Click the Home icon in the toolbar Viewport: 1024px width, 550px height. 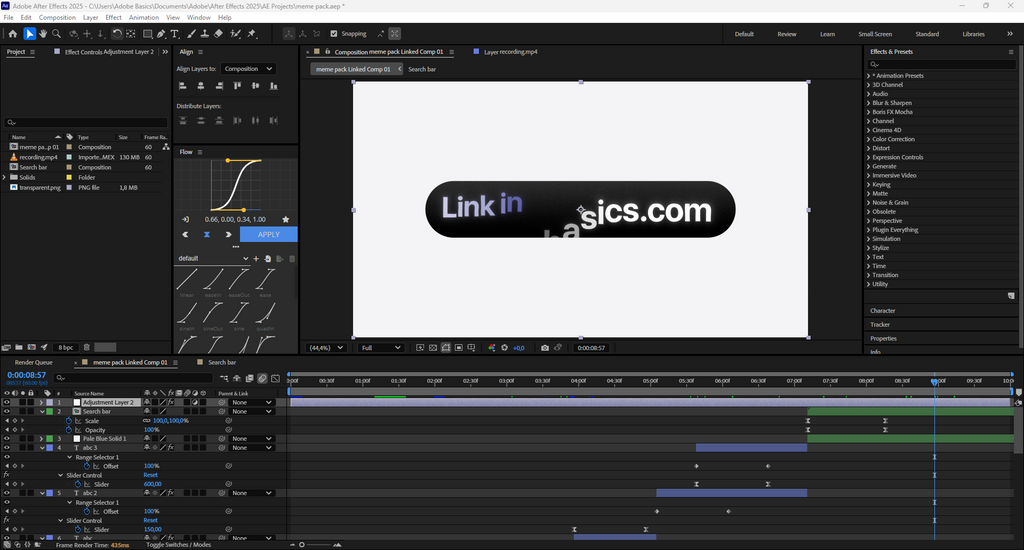tap(13, 34)
